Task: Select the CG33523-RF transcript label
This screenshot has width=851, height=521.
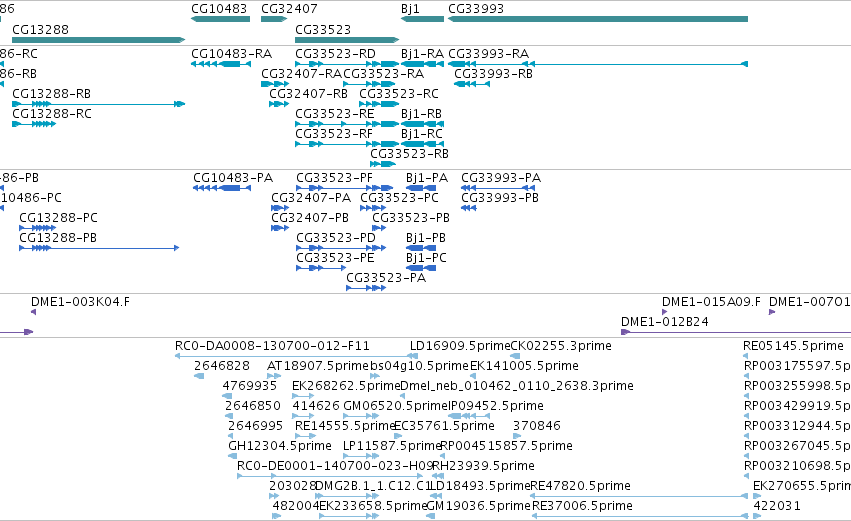Action: tap(334, 134)
